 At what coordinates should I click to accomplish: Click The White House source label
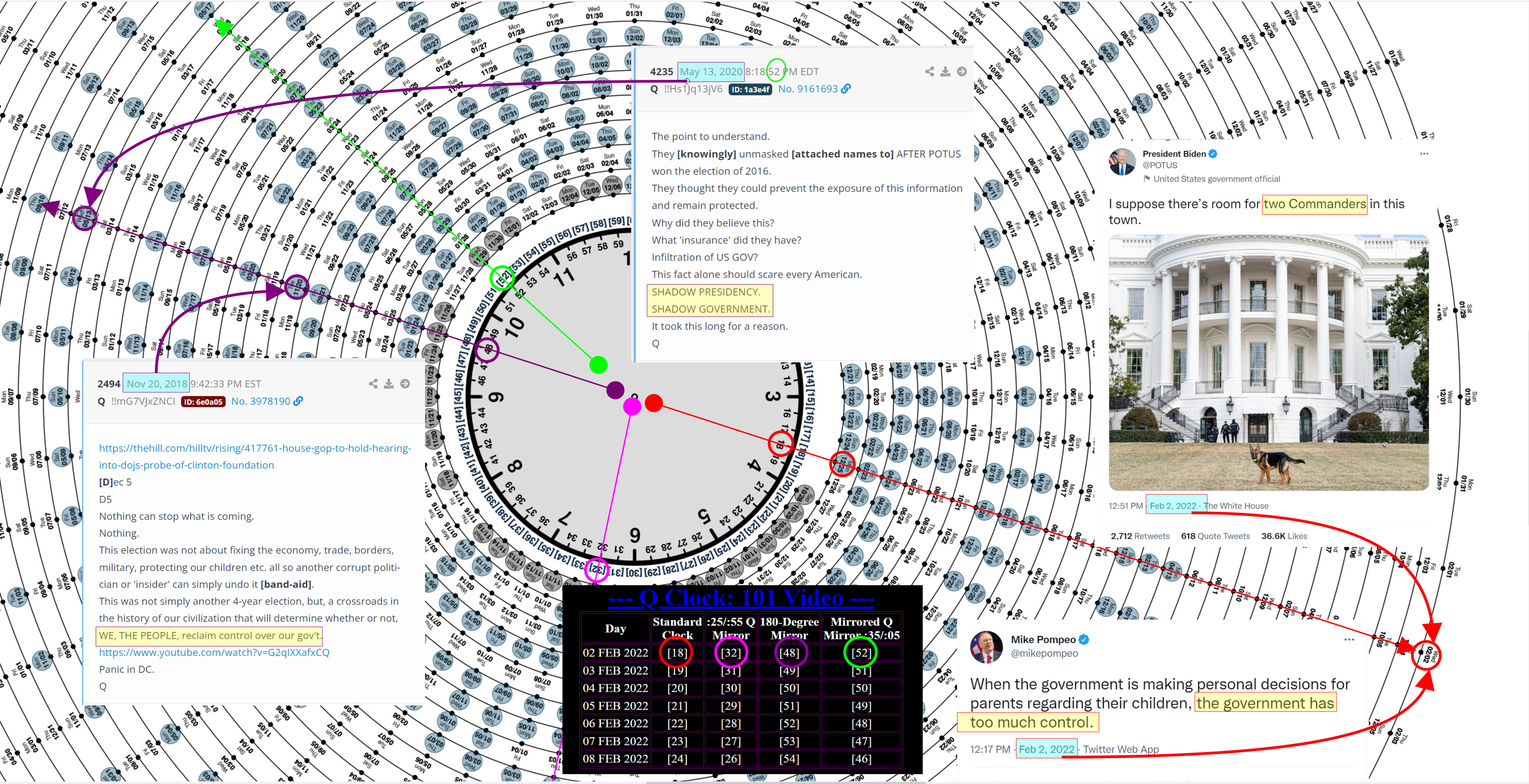tap(1236, 506)
